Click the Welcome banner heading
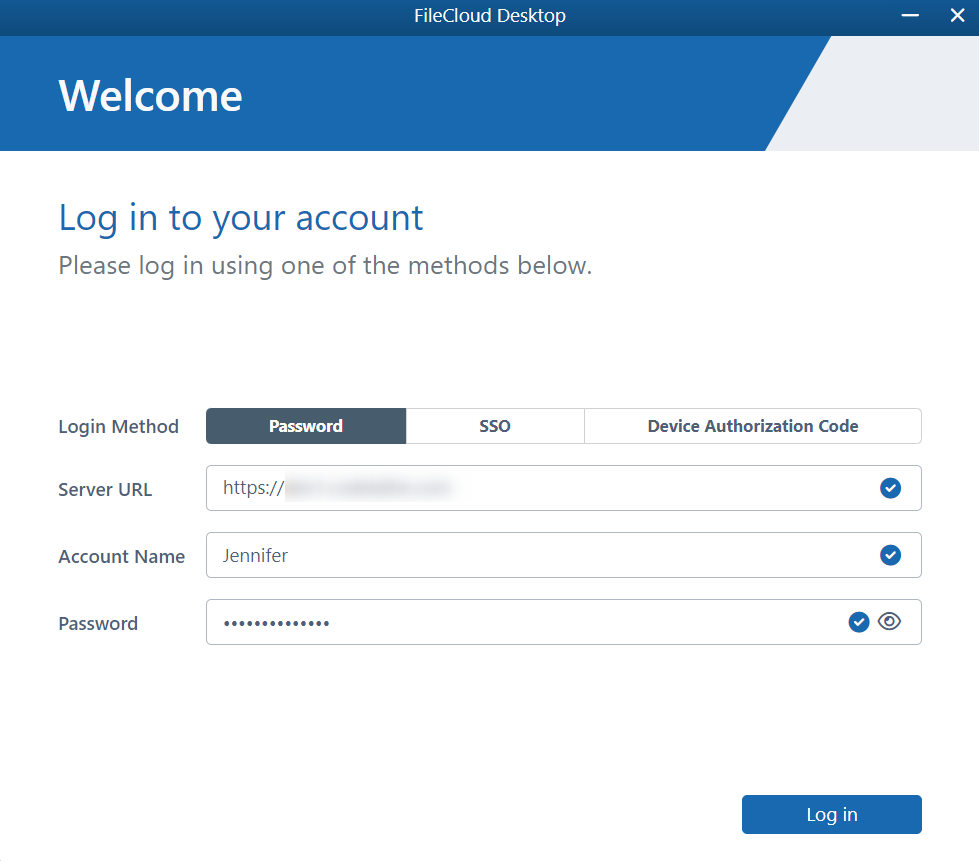 click(150, 96)
